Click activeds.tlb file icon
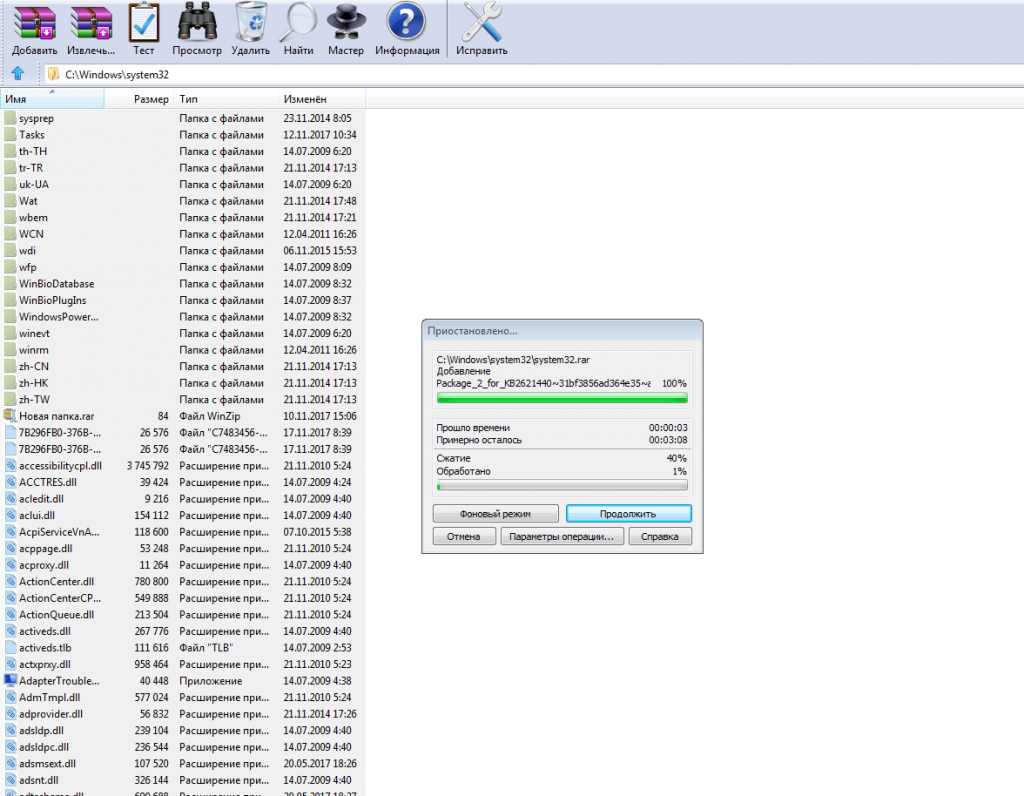1024x796 pixels. pyautogui.click(x=10, y=648)
